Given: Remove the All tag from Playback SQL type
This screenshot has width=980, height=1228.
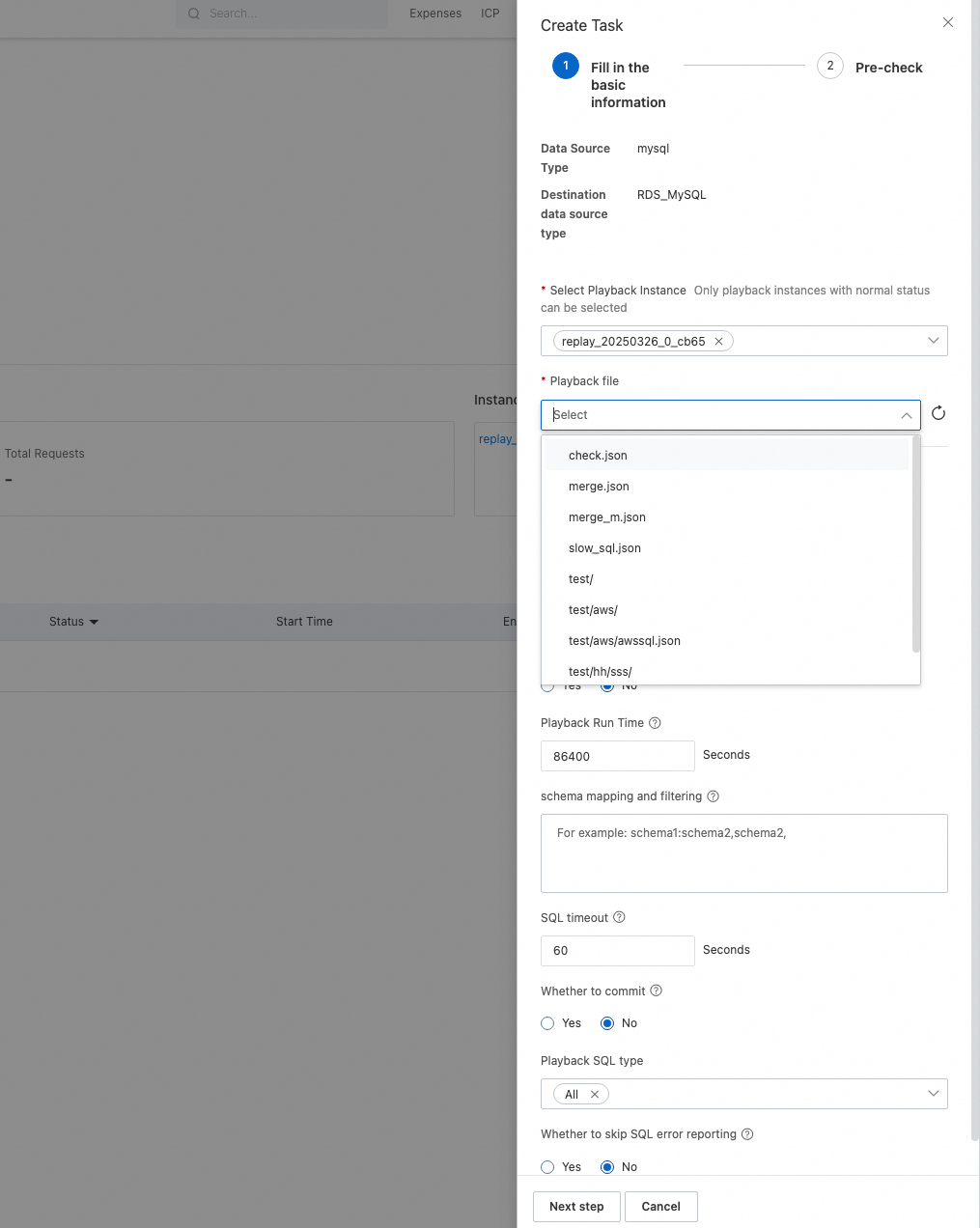Looking at the screenshot, I should tap(595, 1095).
